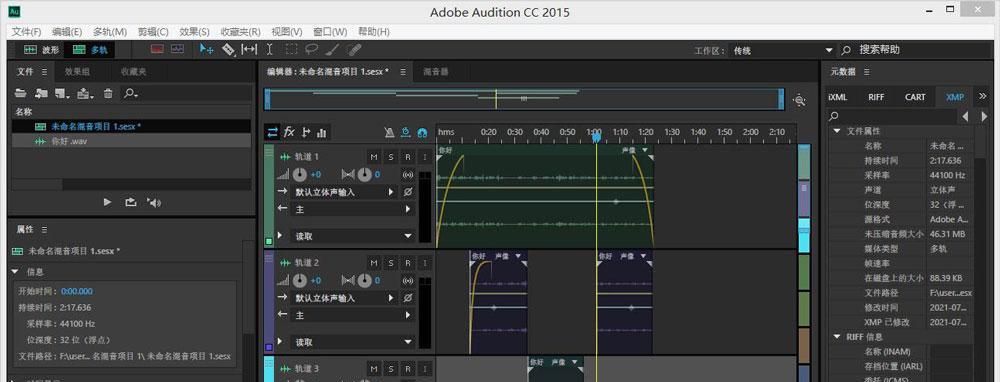The image size is (1000, 382).
Task: Show effects (fx) section of tracks
Action: point(289,132)
